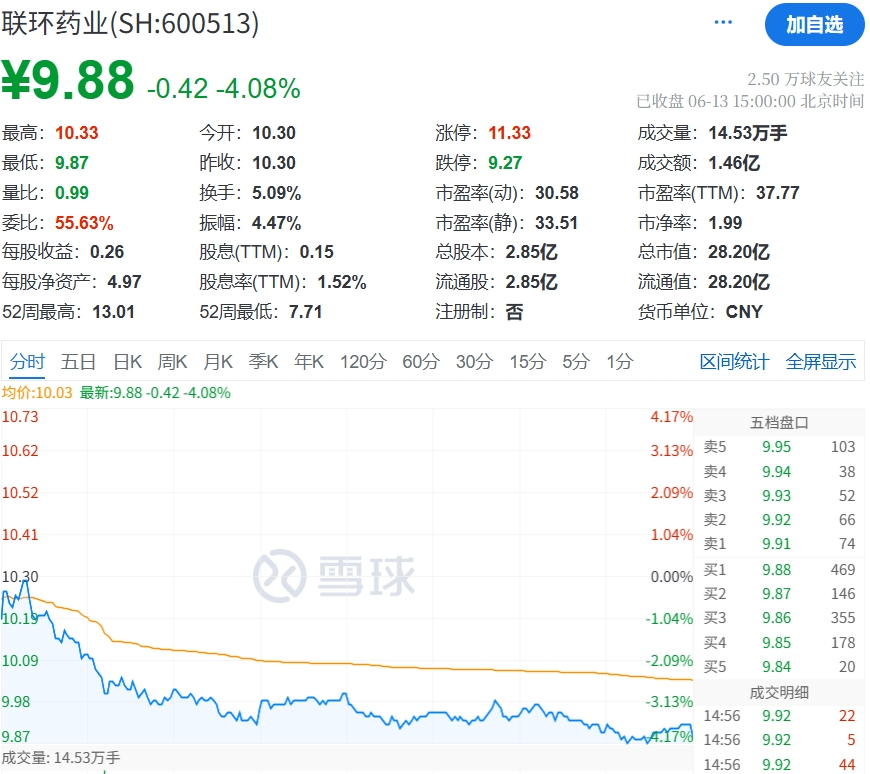Screen dimensions: 870x774
Task: Select the 卖4 order row at 9.94
Action: coord(779,472)
